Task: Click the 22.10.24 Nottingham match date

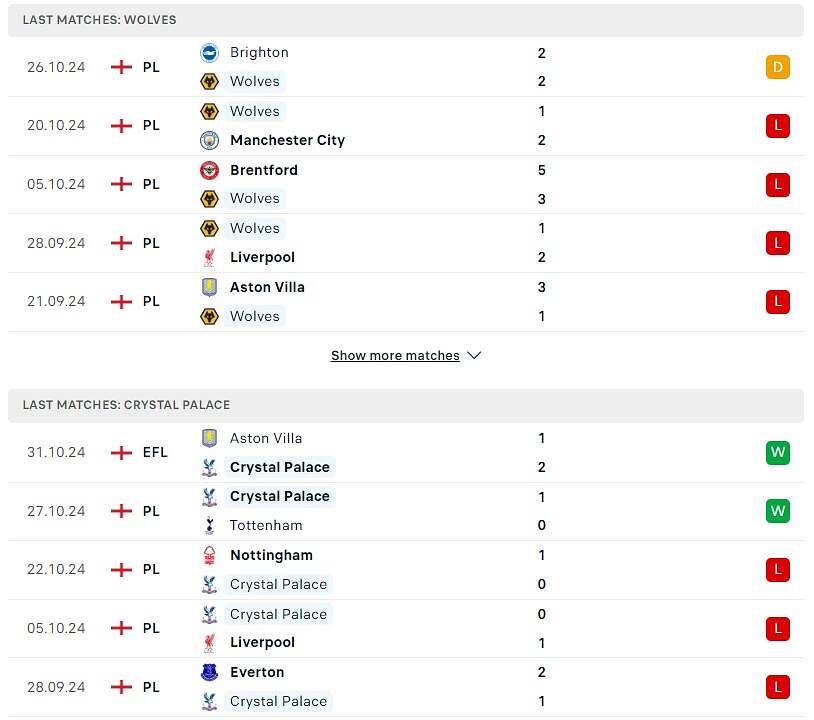Action: pyautogui.click(x=56, y=569)
